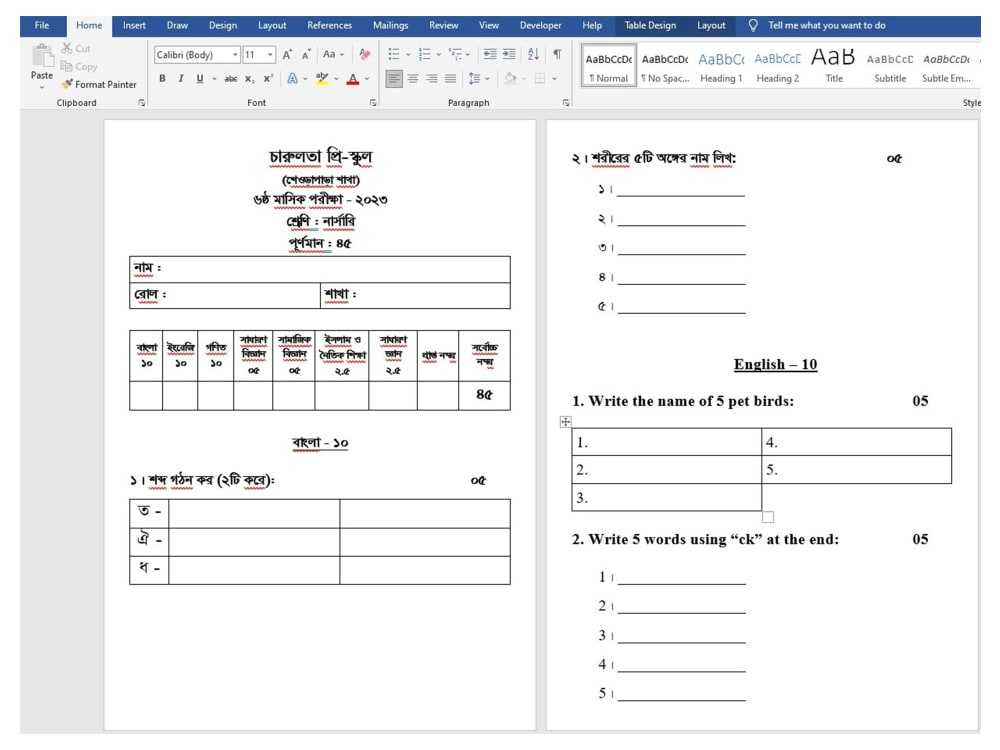Expand the bullets list dropdown
This screenshot has width=1000, height=750.
coord(408,55)
